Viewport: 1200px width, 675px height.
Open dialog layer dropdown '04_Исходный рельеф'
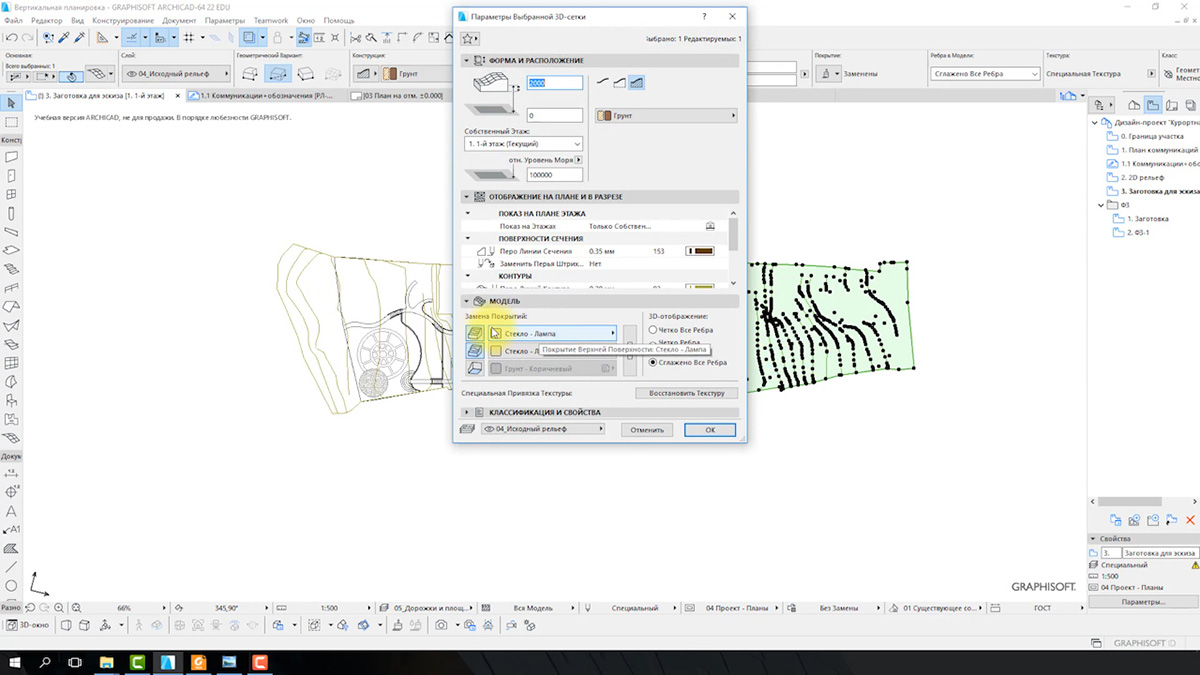[x=542, y=429]
